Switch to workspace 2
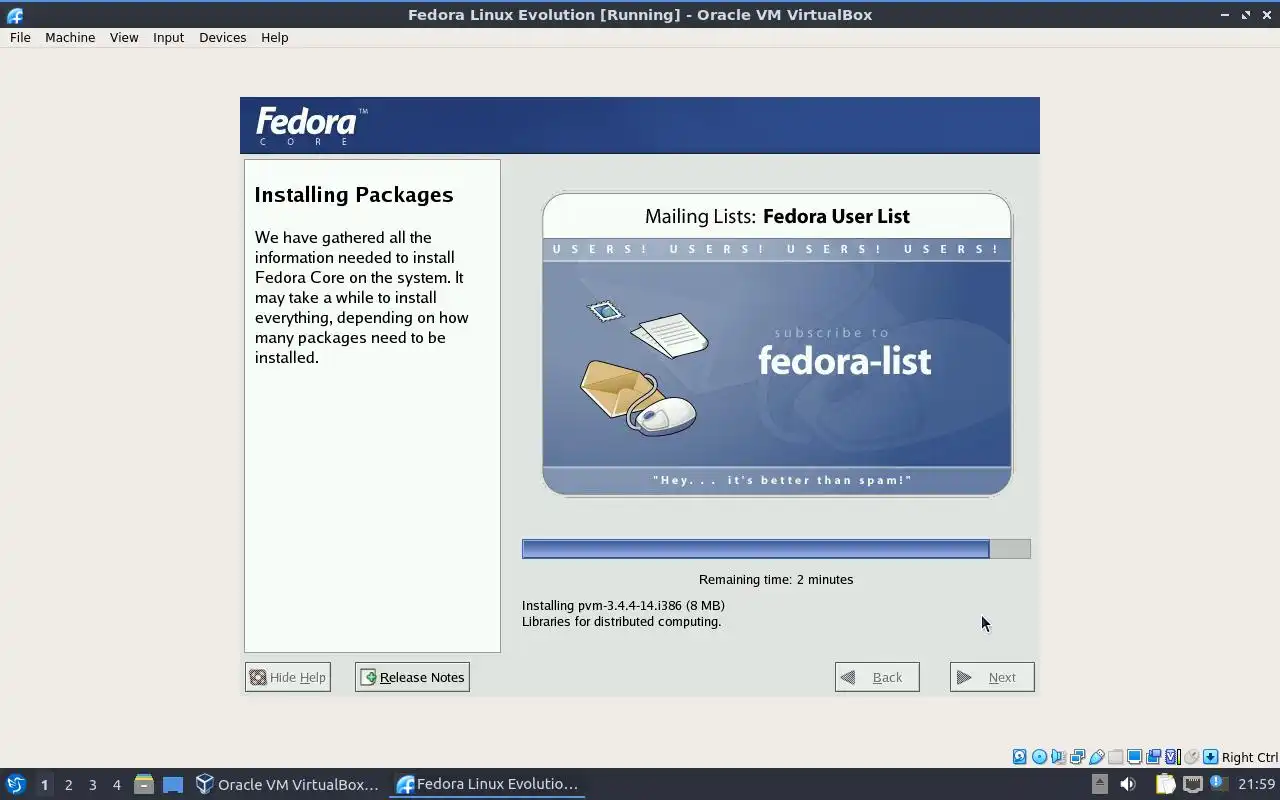Viewport: 1280px width, 800px height. click(68, 785)
